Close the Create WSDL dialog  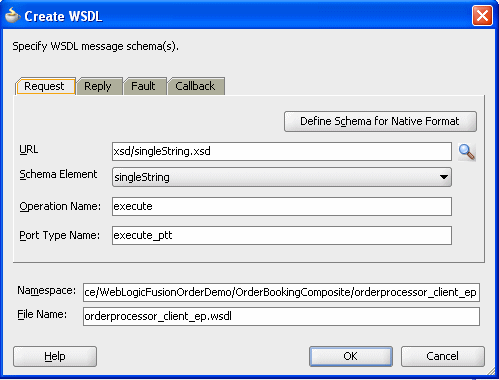(x=482, y=15)
